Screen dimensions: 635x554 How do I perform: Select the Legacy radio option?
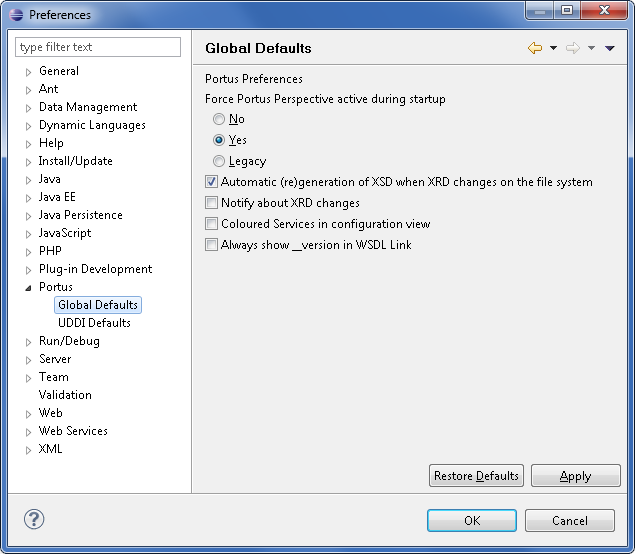click(x=219, y=161)
